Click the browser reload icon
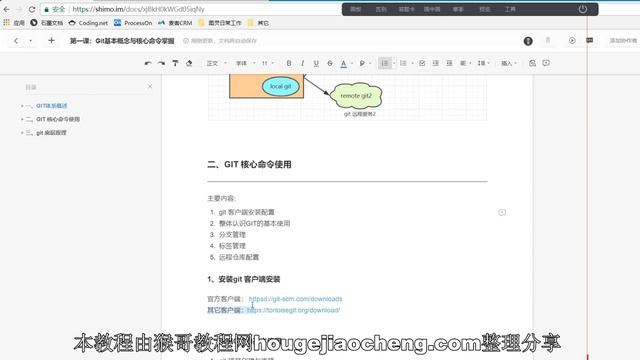The image size is (640, 360). pos(32,9)
